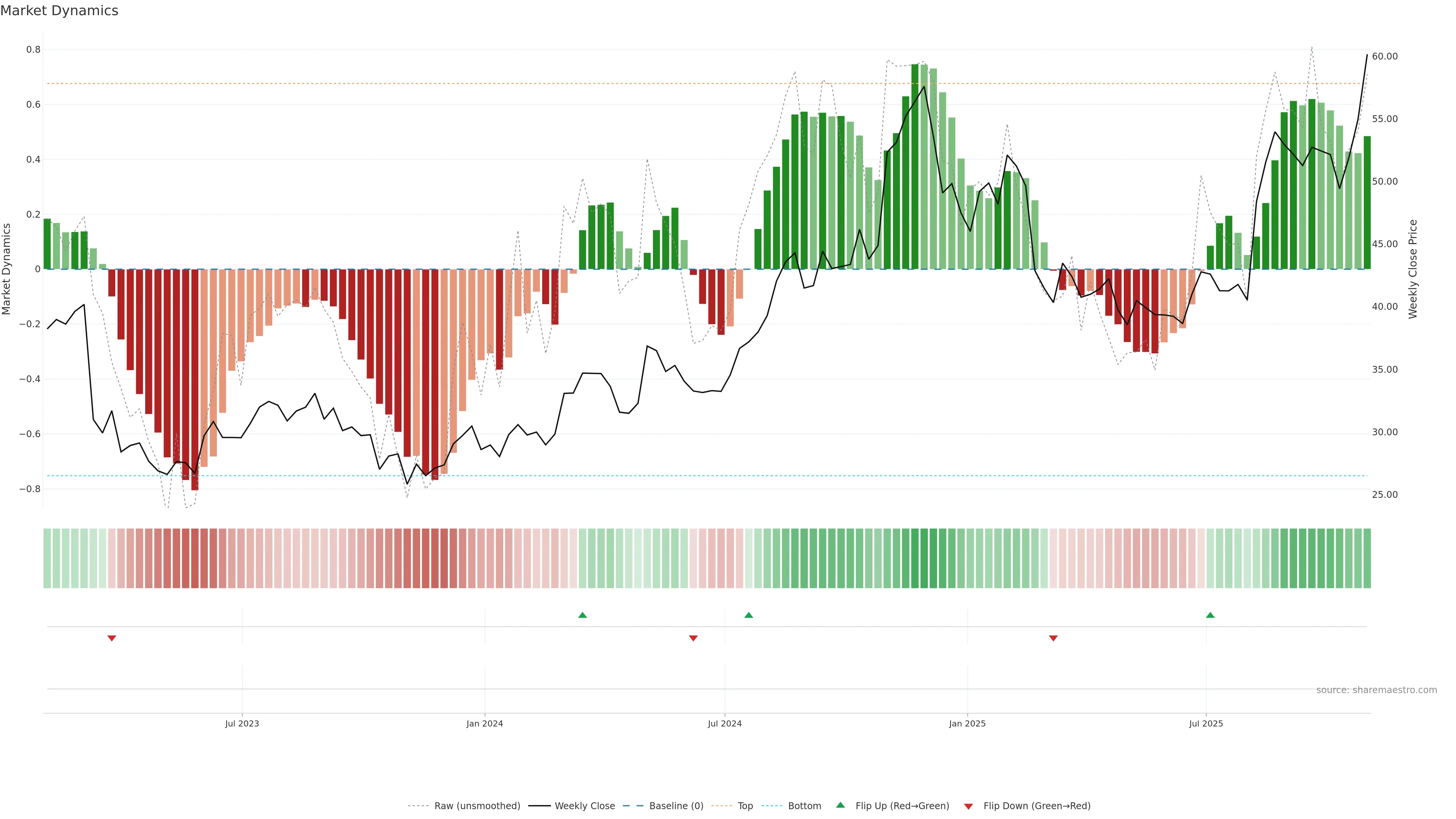Image resolution: width=1456 pixels, height=819 pixels.
Task: Toggle the Flip Up legend triangle icon
Action: point(841,805)
